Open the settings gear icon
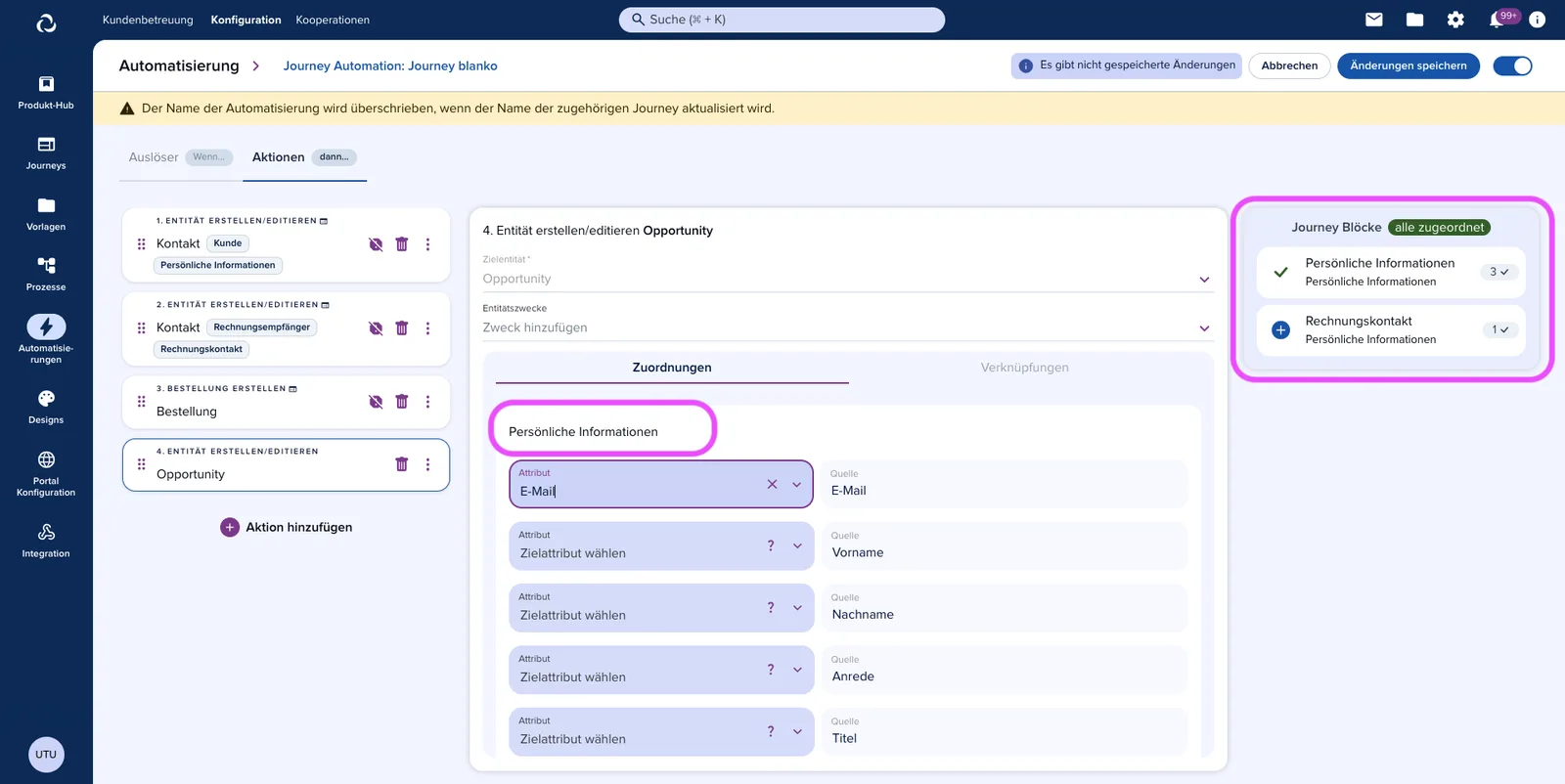This screenshot has height=784, width=1565. tap(1455, 20)
